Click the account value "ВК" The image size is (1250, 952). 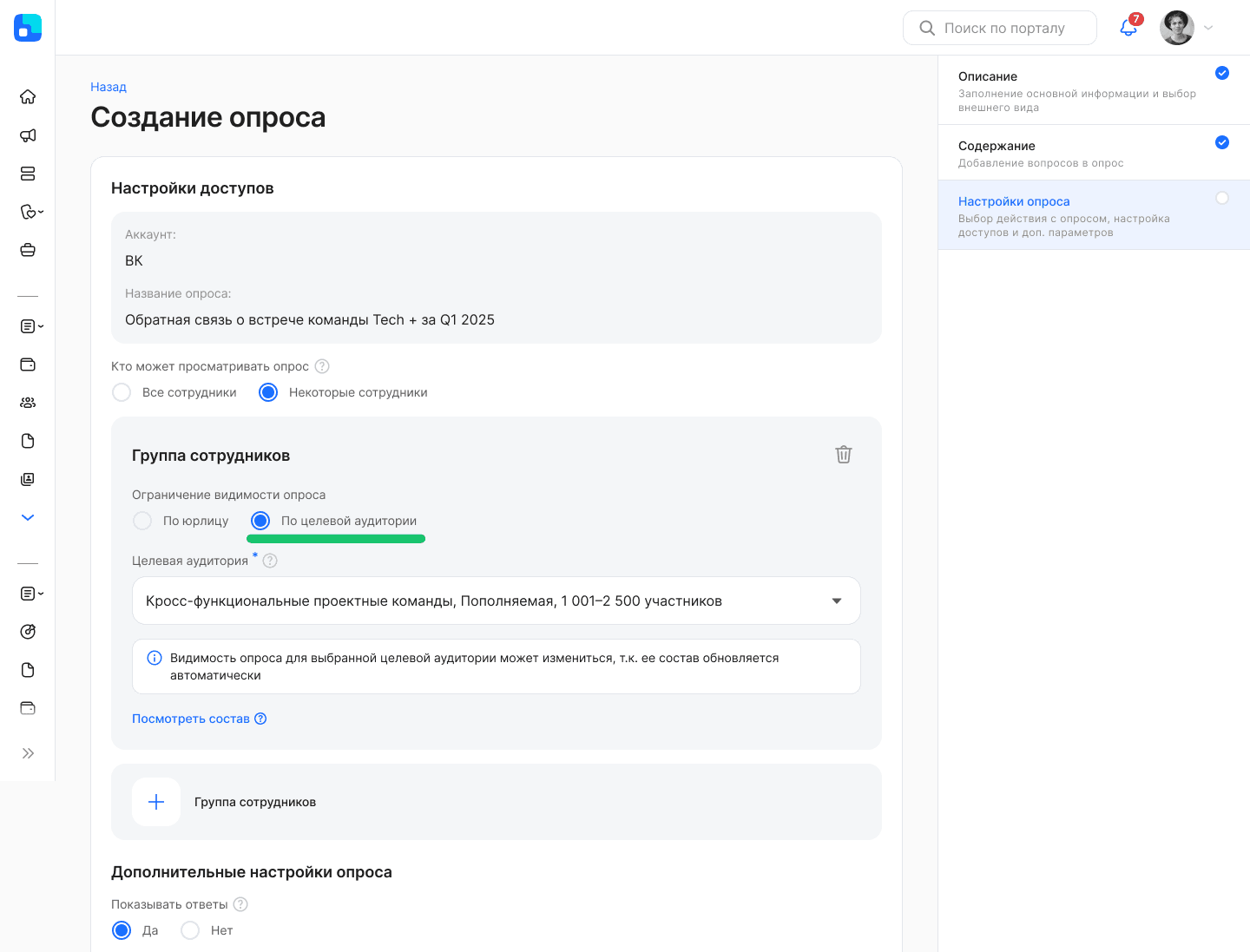pyautogui.click(x=134, y=260)
